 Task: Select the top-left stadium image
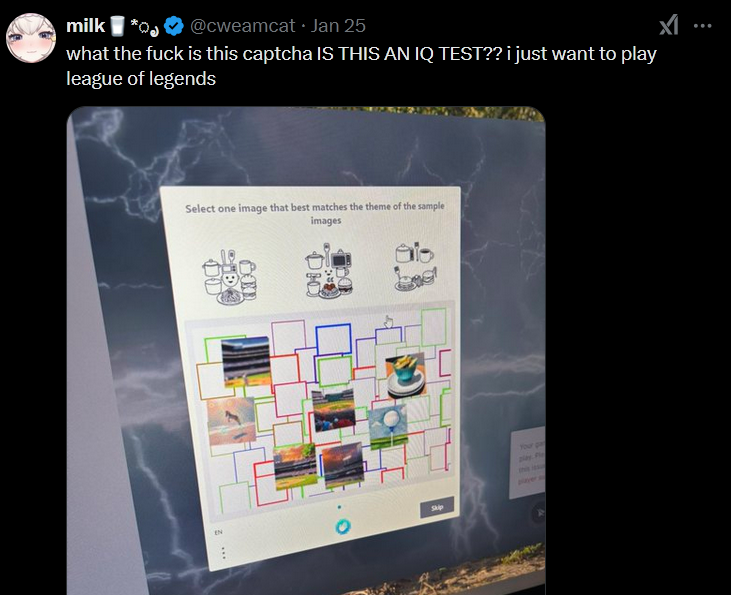[246, 361]
